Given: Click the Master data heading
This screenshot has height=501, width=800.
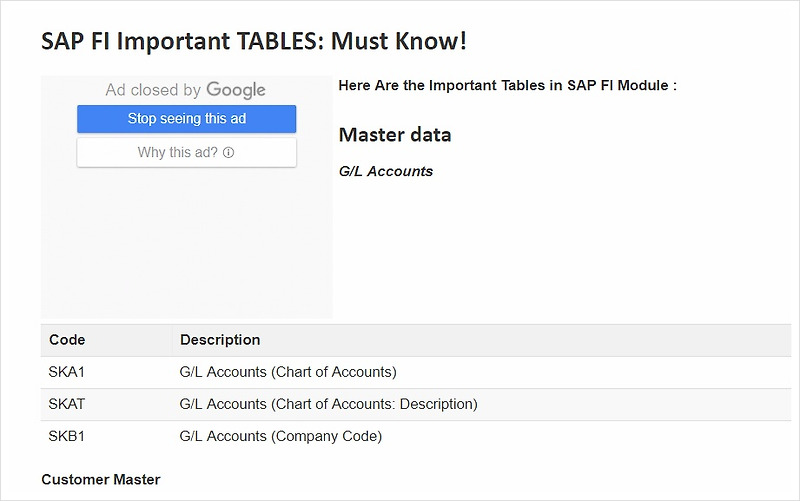Looking at the screenshot, I should pyautogui.click(x=395, y=135).
